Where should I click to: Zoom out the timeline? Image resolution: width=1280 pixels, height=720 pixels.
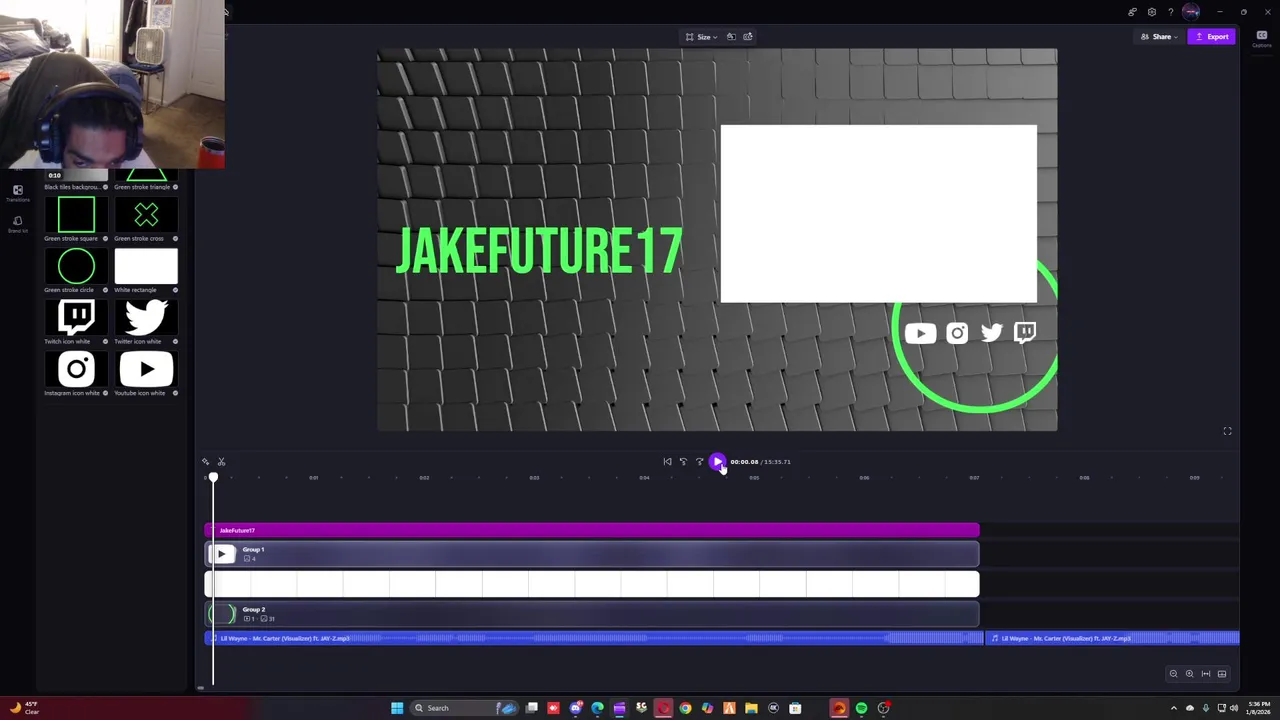tap(1174, 674)
